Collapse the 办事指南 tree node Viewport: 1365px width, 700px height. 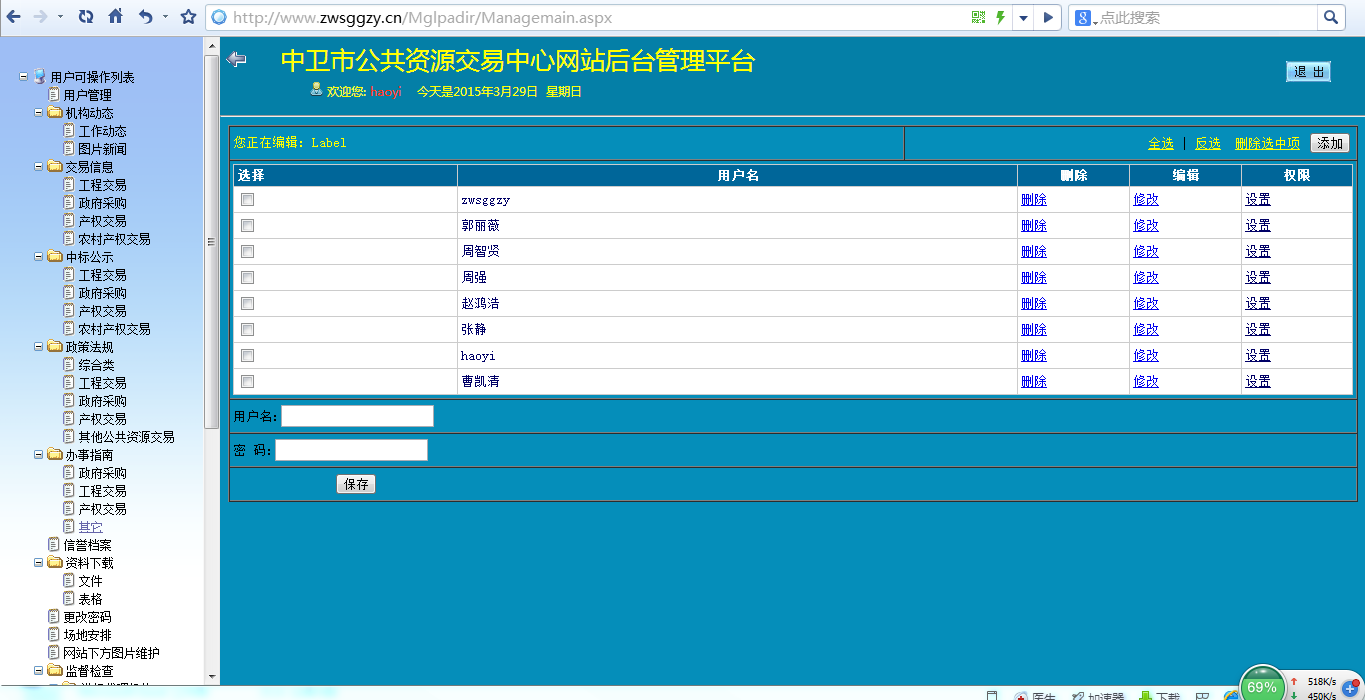pos(39,455)
